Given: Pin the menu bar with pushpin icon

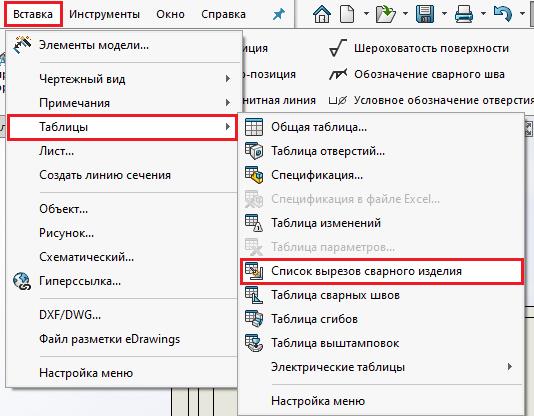Looking at the screenshot, I should [x=279, y=14].
